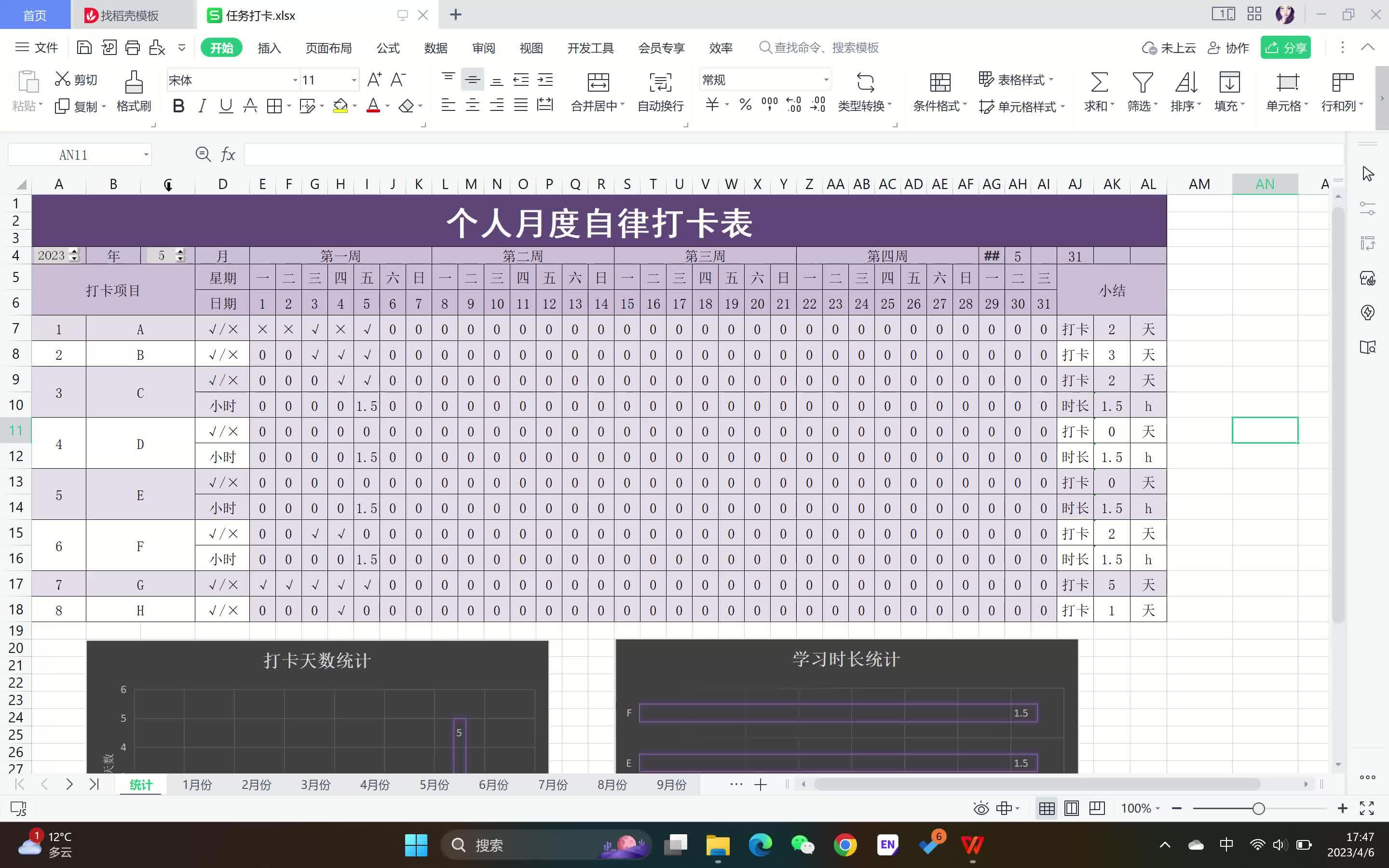
Task: Click the green Share (分享) button
Action: 1286,48
